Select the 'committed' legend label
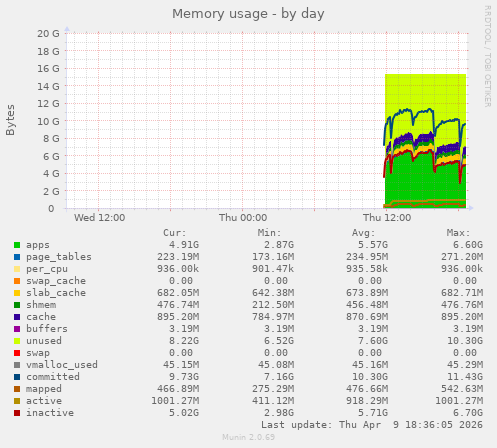The image size is (497, 448). tap(53, 377)
